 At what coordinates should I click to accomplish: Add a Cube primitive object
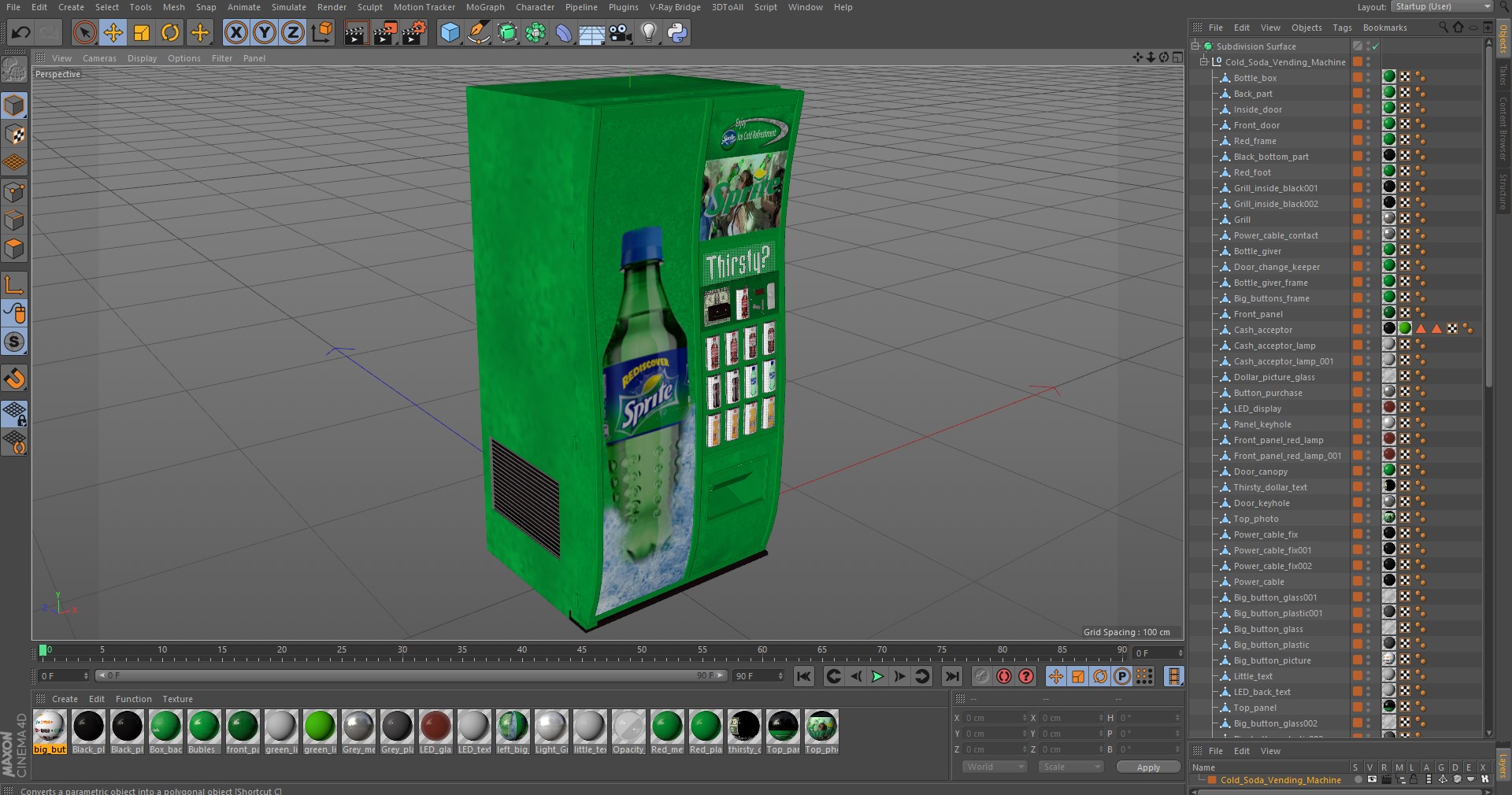click(450, 32)
